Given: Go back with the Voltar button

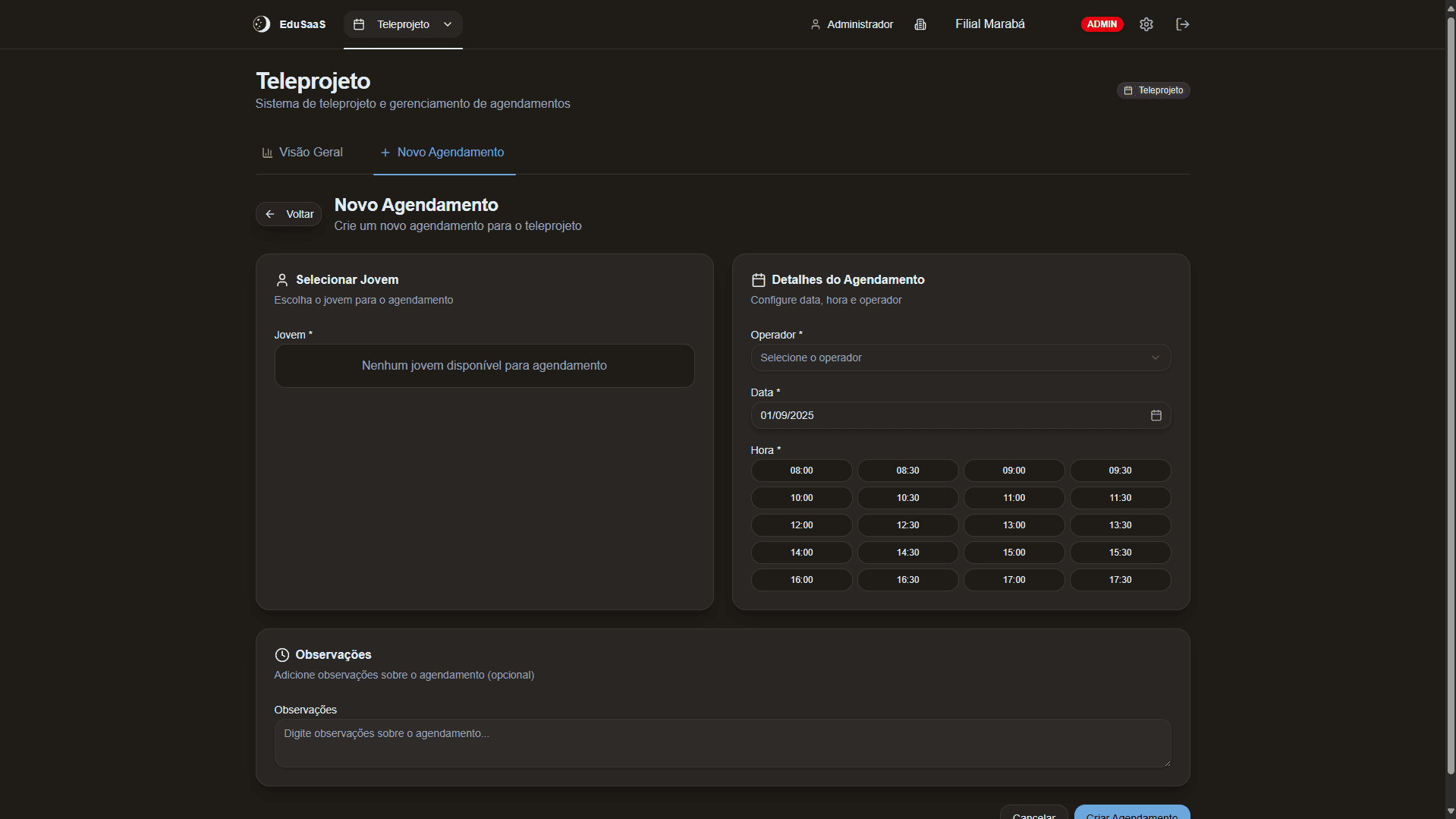Looking at the screenshot, I should [288, 214].
